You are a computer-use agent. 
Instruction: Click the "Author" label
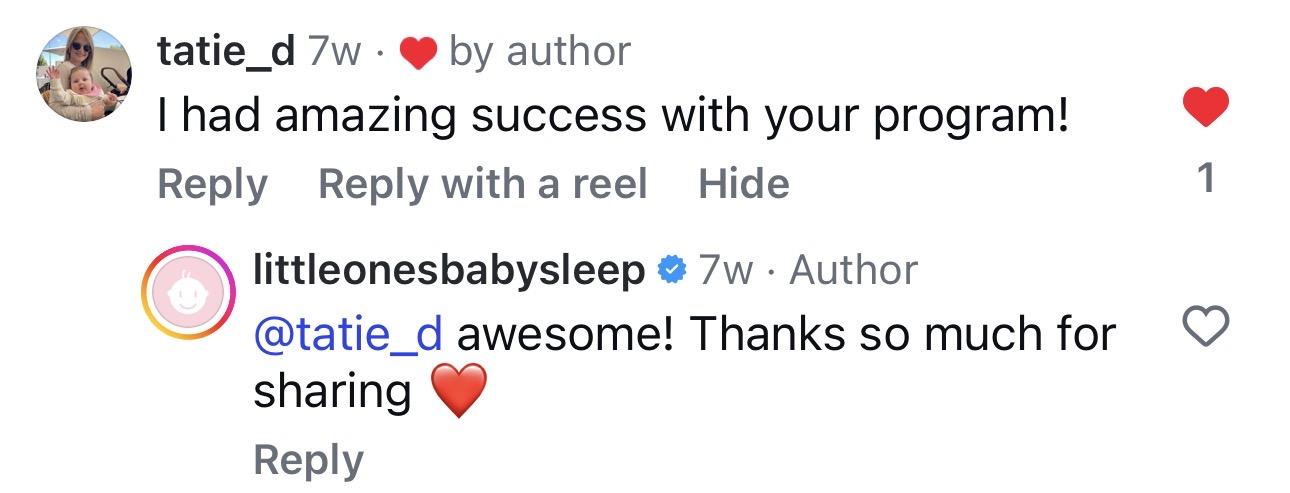[x=853, y=271]
